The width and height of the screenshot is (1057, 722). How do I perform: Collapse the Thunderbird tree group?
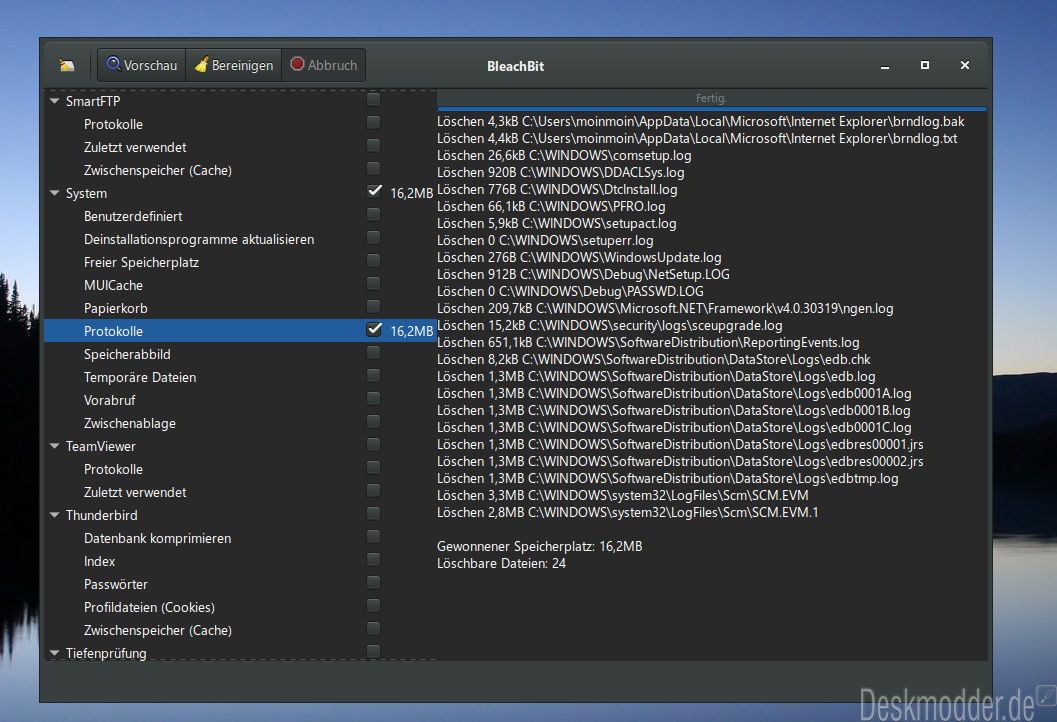(x=55, y=515)
